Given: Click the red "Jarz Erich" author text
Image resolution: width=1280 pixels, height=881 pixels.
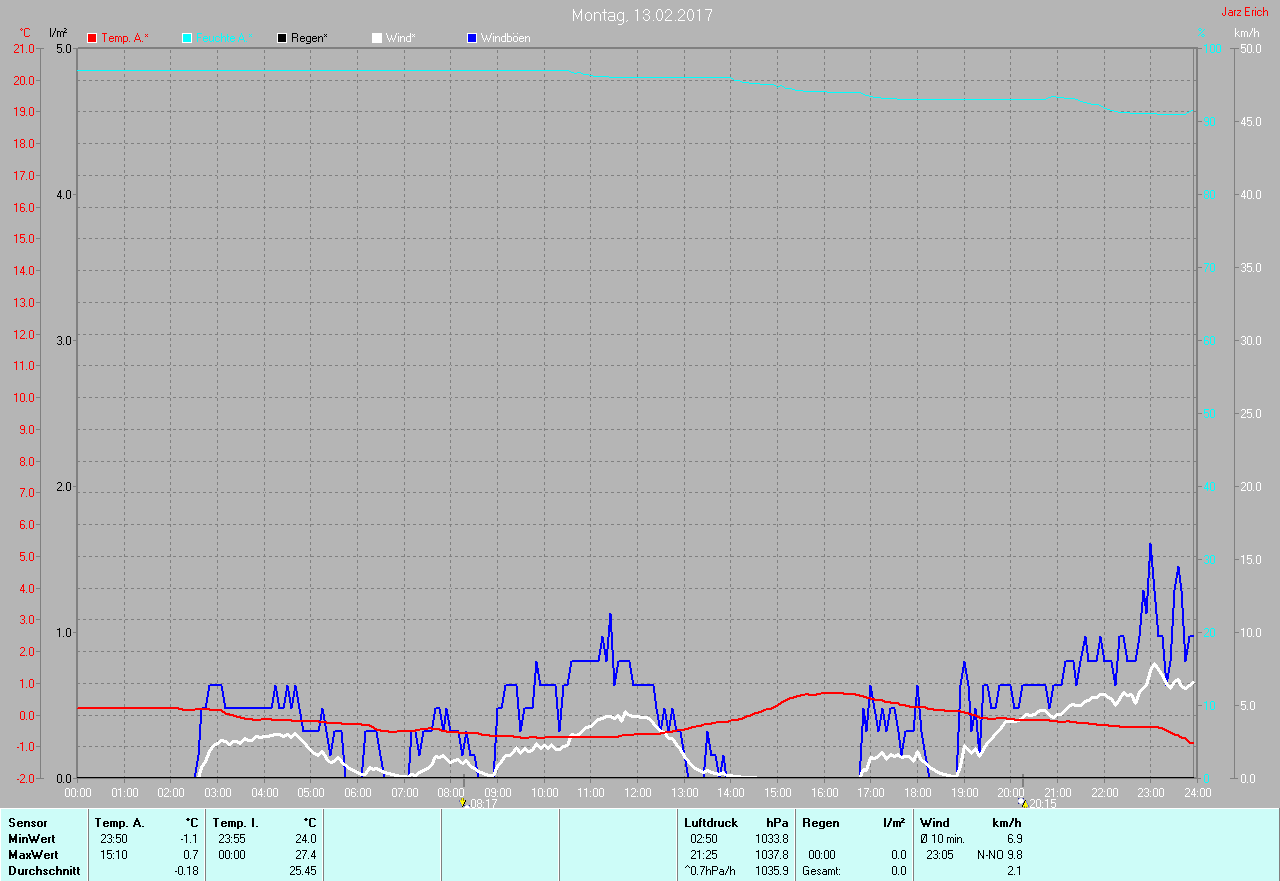Looking at the screenshot, I should 1245,12.
